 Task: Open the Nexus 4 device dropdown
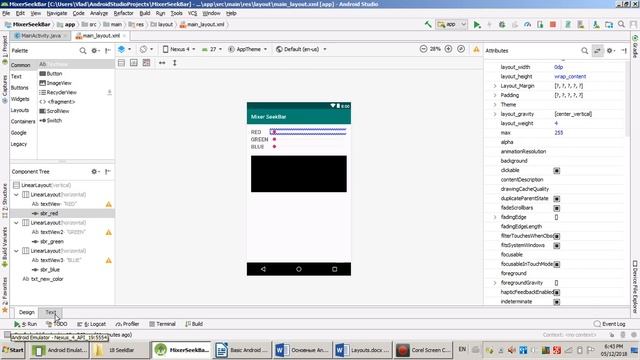(x=179, y=49)
